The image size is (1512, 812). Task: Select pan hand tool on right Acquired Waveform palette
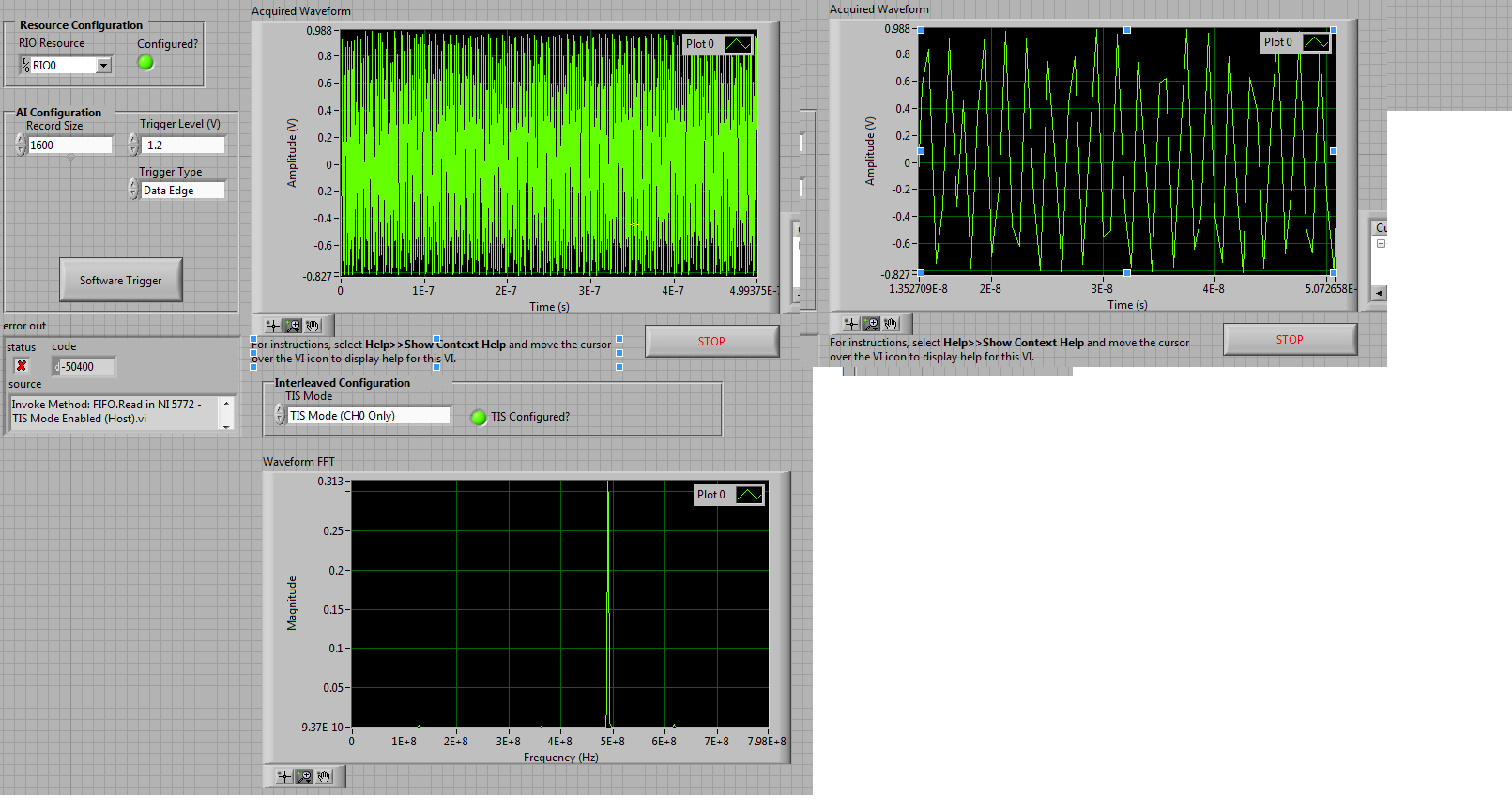pyautogui.click(x=891, y=324)
